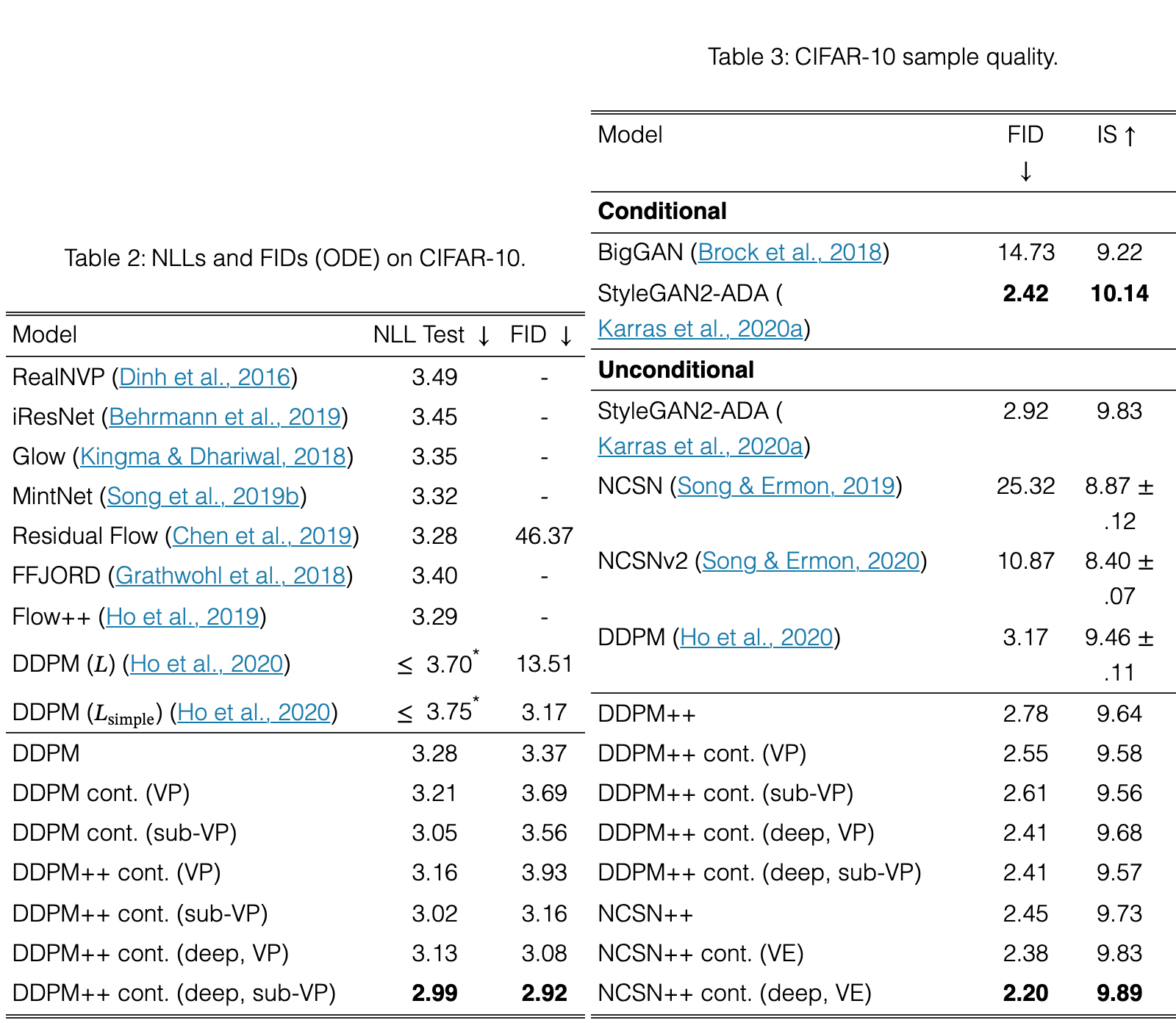
Task: Click the Table 3 CIFAR-10 caption
Action: 883,57
